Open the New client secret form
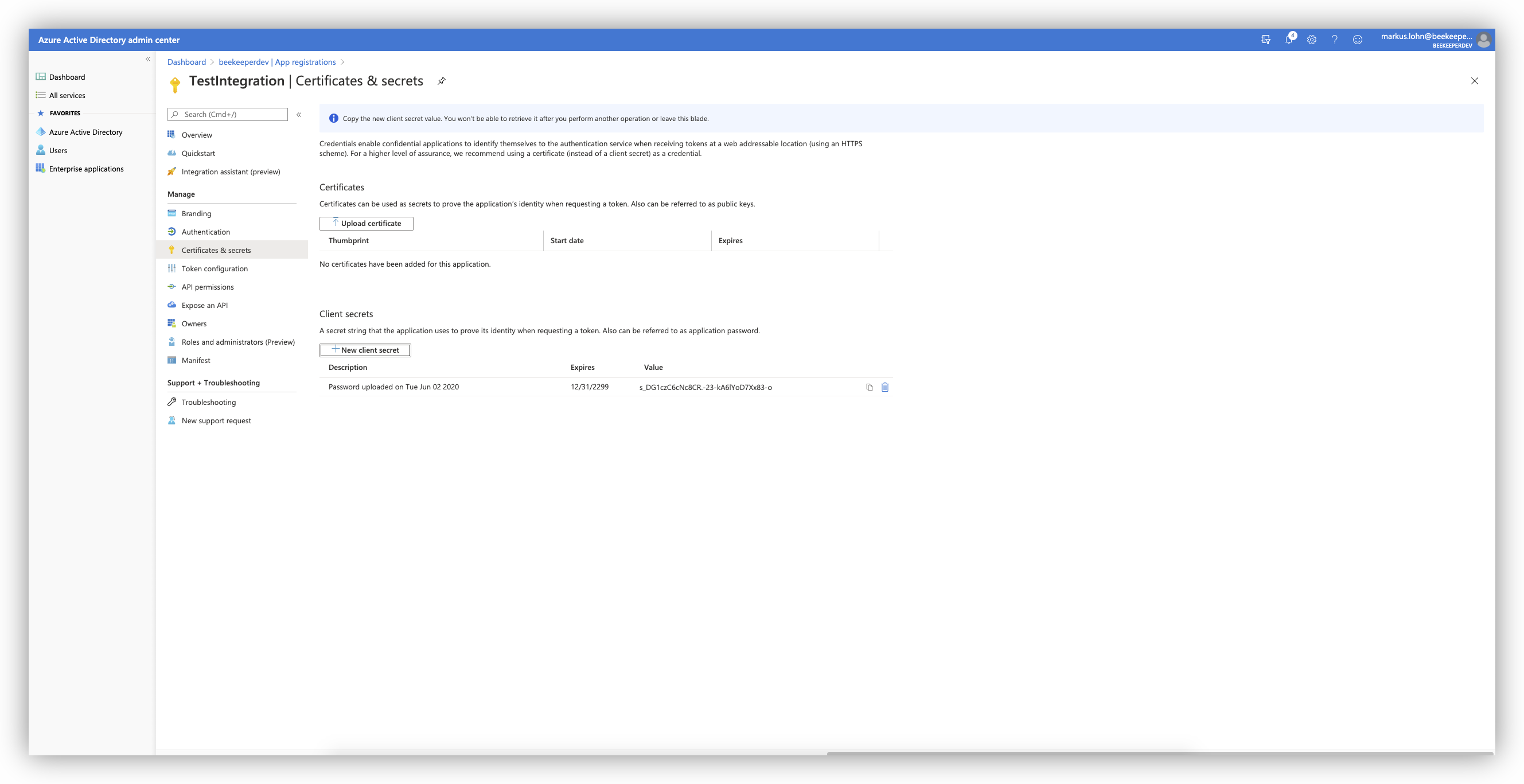The width and height of the screenshot is (1524, 784). pyautogui.click(x=364, y=350)
